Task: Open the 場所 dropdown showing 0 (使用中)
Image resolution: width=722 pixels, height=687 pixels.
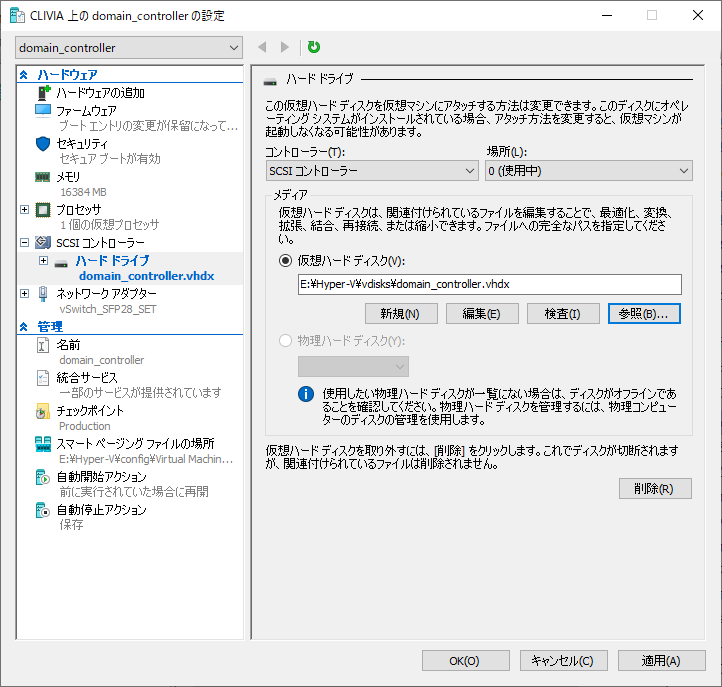Action: tap(588, 171)
